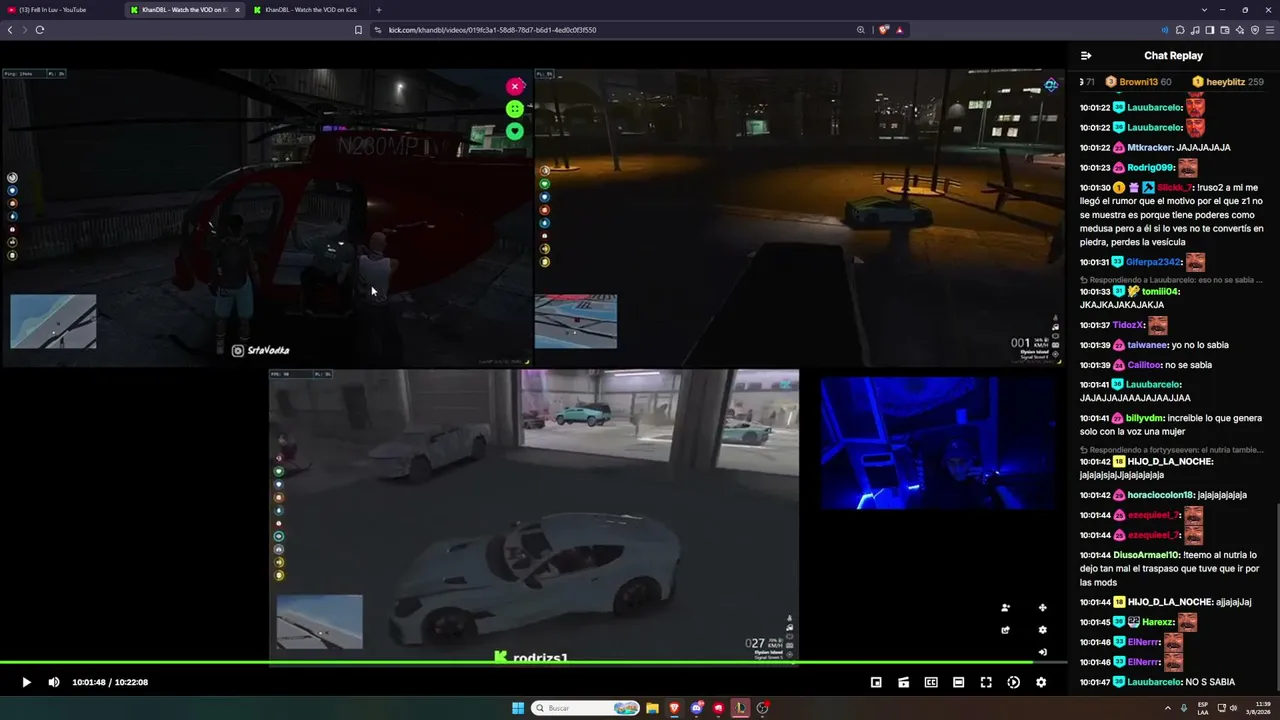Viewport: 1280px width, 720px height.
Task: Open taiwanee's chat username
Action: coord(1148,345)
